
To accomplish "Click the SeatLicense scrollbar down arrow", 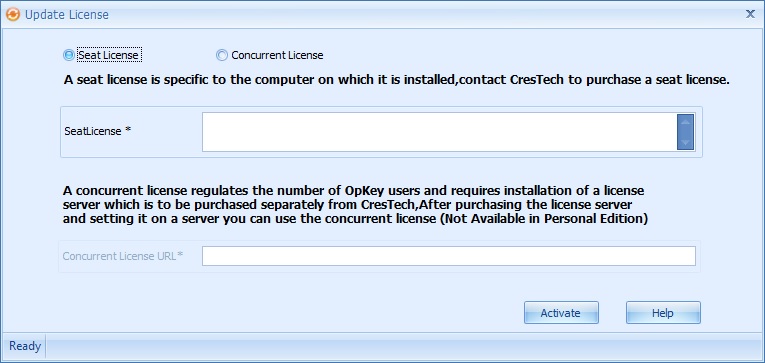I will click(x=685, y=142).
